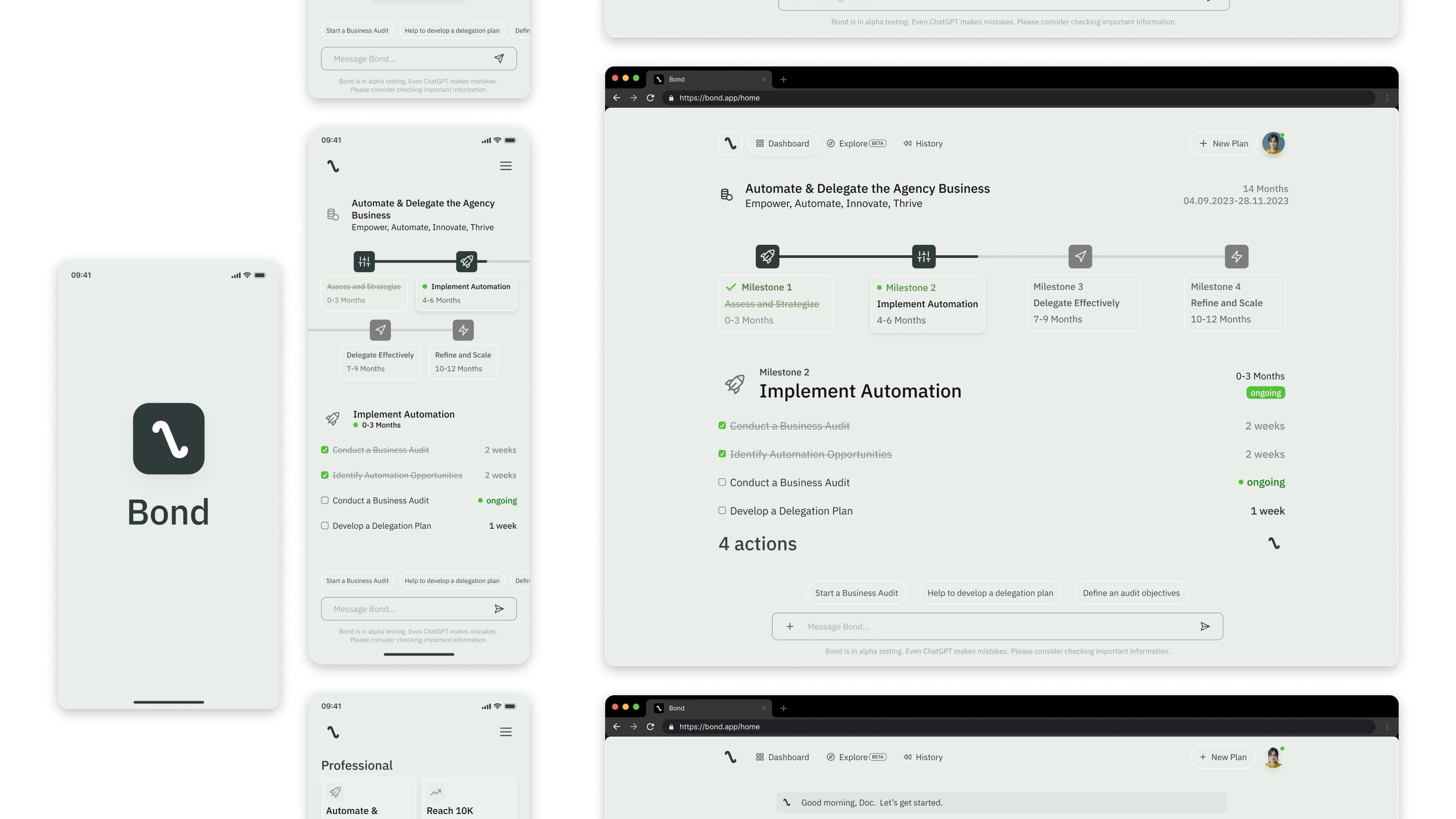Tap Reach 10K card on Professional phone screen
Viewport: 1456px width, 819px height.
click(469, 799)
